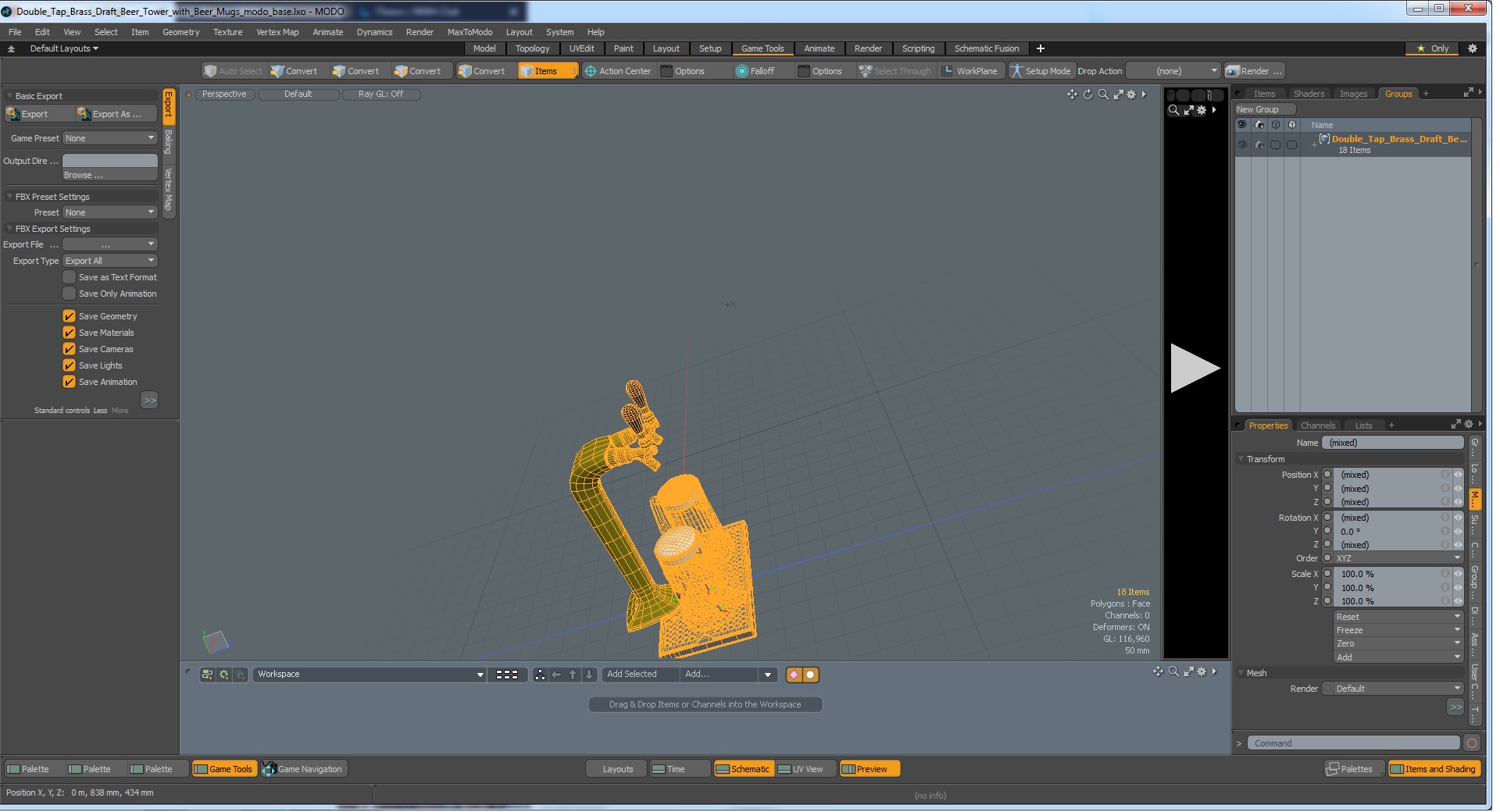
Task: Play the preview render
Action: (x=1195, y=368)
